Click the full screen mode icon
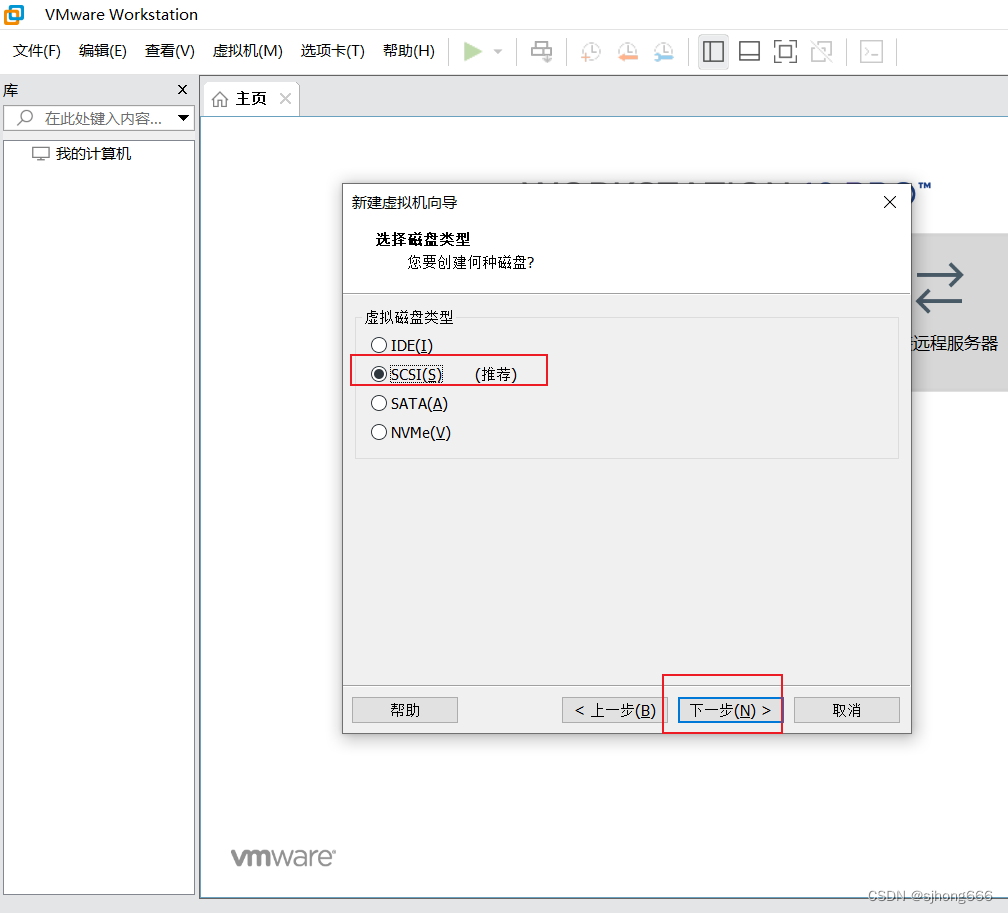1008x913 pixels. pyautogui.click(x=785, y=51)
